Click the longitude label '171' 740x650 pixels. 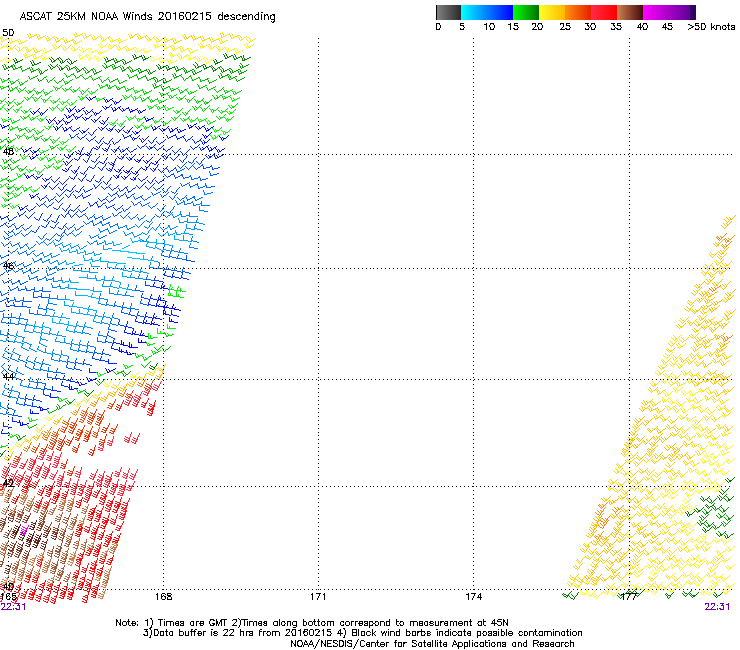(x=318, y=597)
